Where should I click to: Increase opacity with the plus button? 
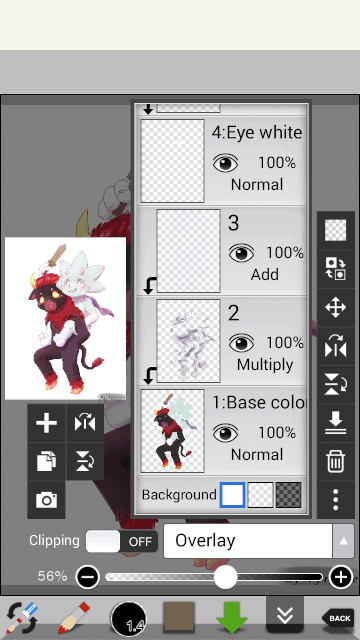[x=340, y=577]
